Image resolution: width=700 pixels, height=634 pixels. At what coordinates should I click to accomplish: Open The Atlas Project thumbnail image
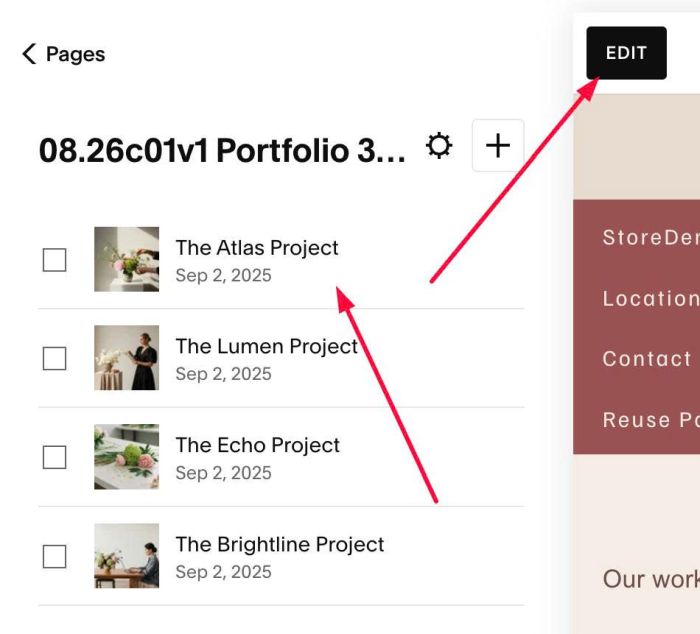[x=126, y=259]
